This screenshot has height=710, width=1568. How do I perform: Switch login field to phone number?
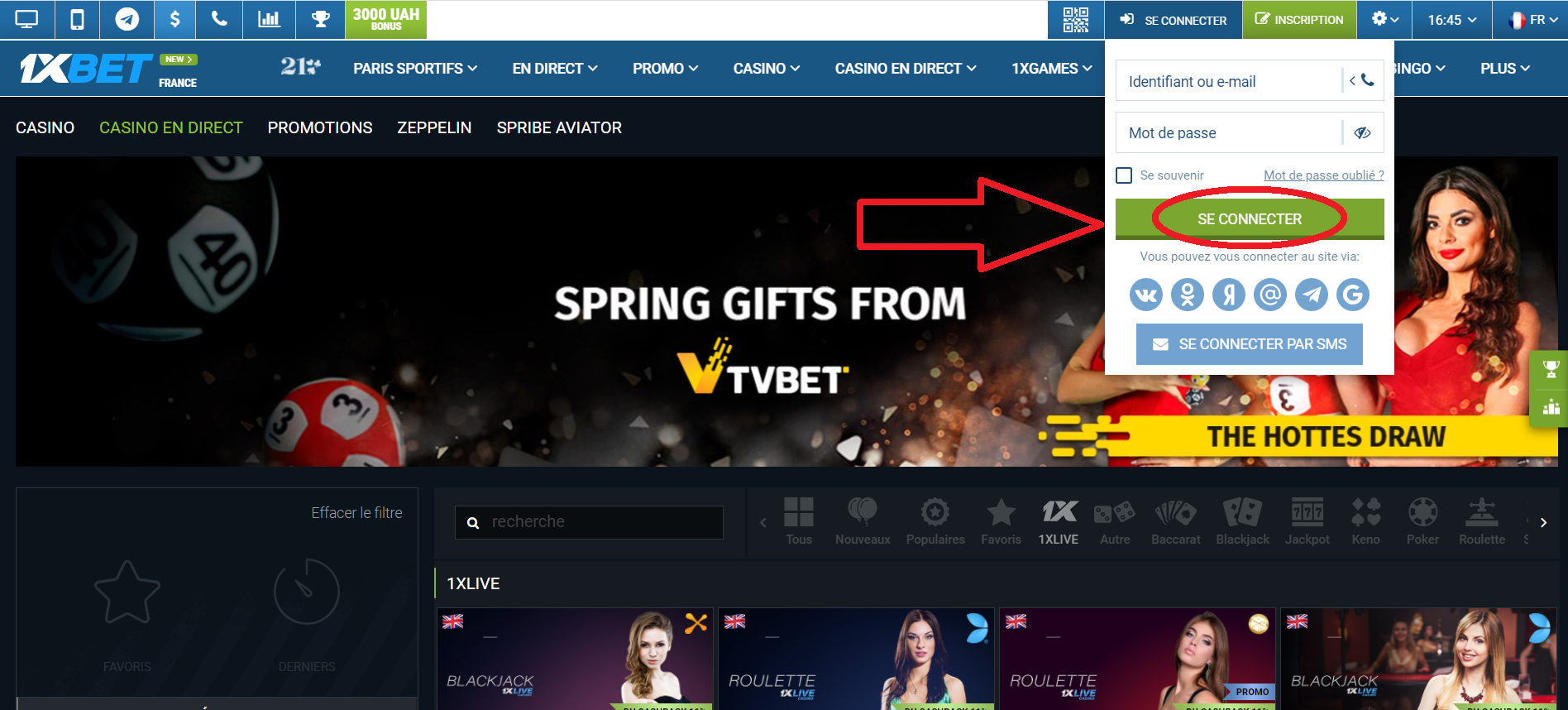pos(1362,81)
